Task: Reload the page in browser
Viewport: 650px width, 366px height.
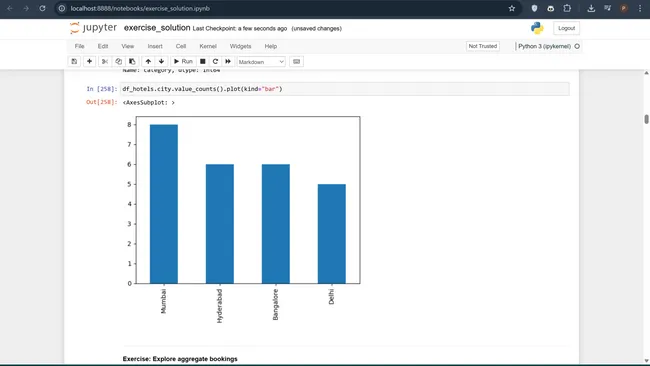Action: pos(42,8)
